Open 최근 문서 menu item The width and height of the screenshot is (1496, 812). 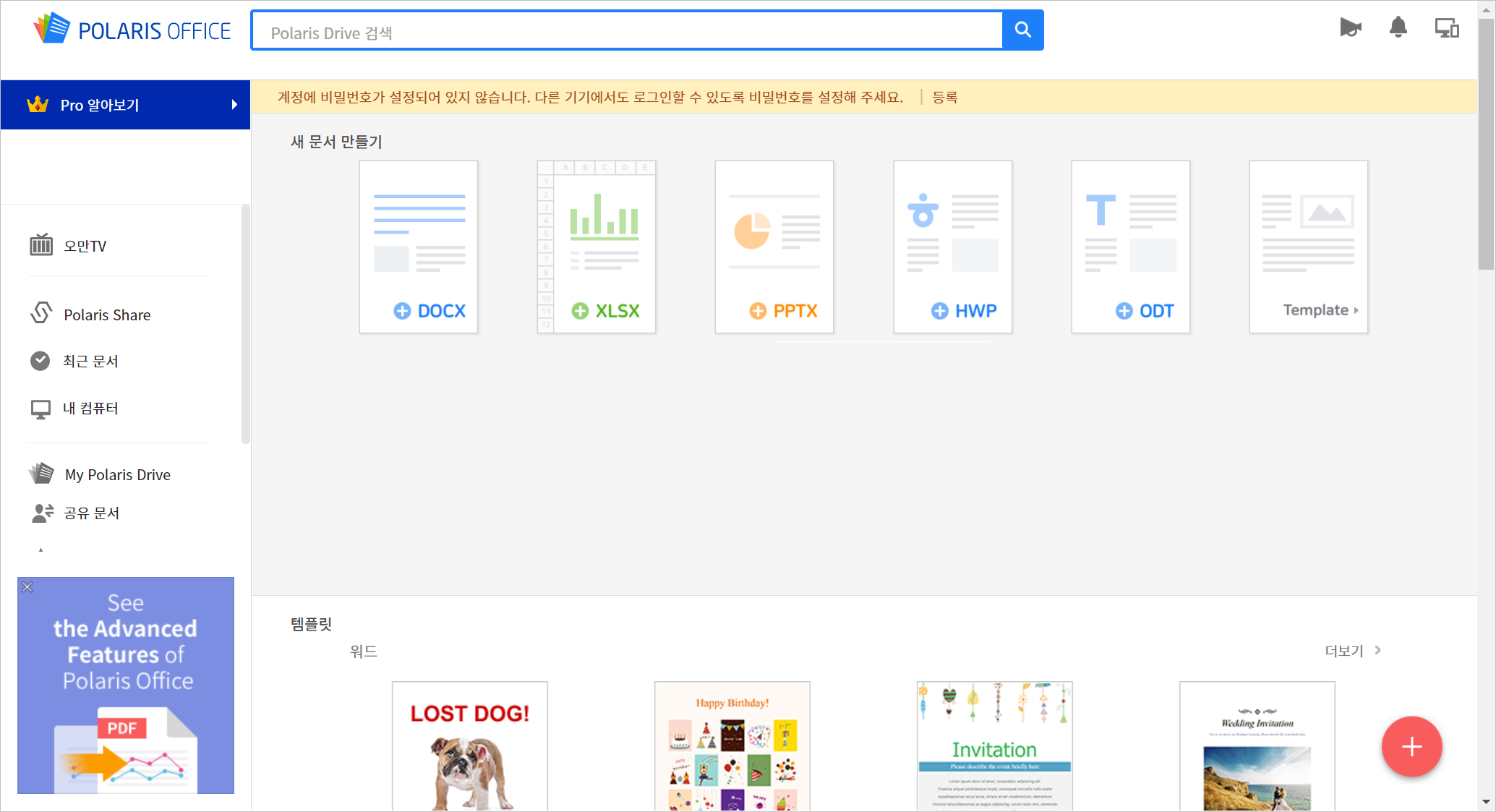point(90,361)
